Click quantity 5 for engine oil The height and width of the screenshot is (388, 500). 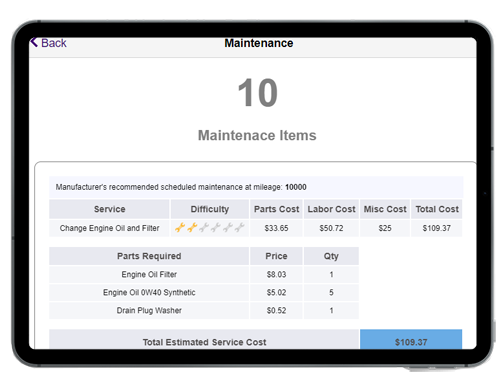tap(331, 292)
